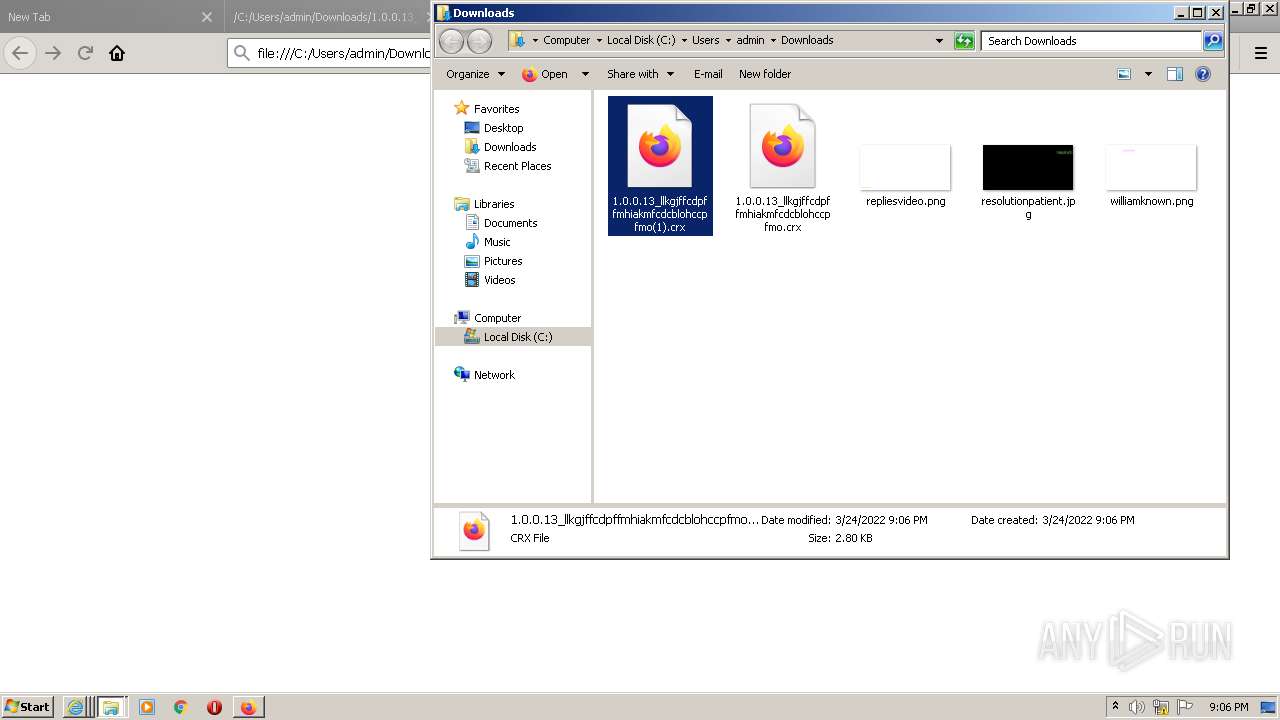This screenshot has height=720, width=1280.
Task: Click the Firefox address bar URL field
Action: 343,53
